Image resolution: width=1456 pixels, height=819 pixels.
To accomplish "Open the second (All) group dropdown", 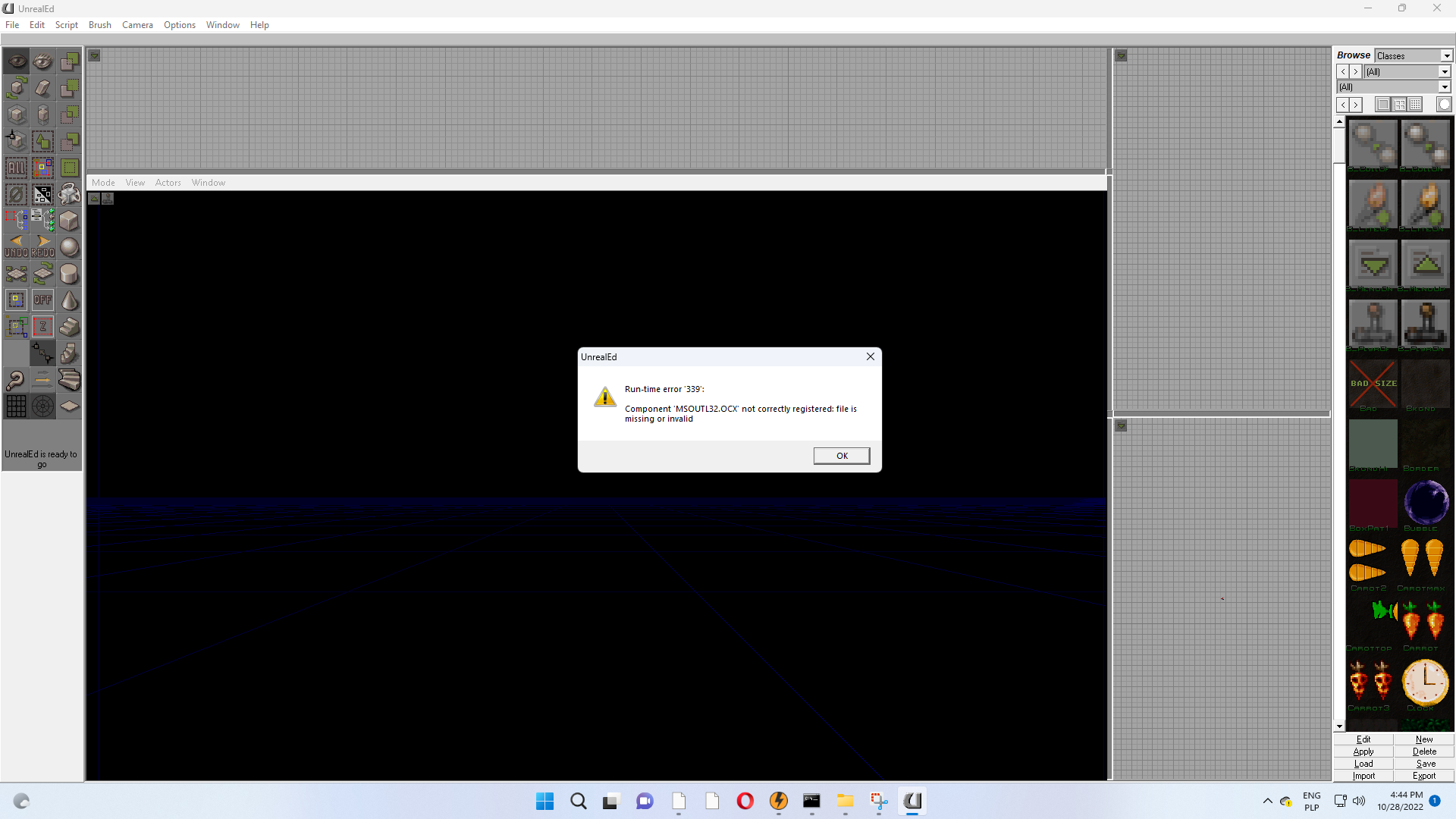I will [x=1394, y=87].
